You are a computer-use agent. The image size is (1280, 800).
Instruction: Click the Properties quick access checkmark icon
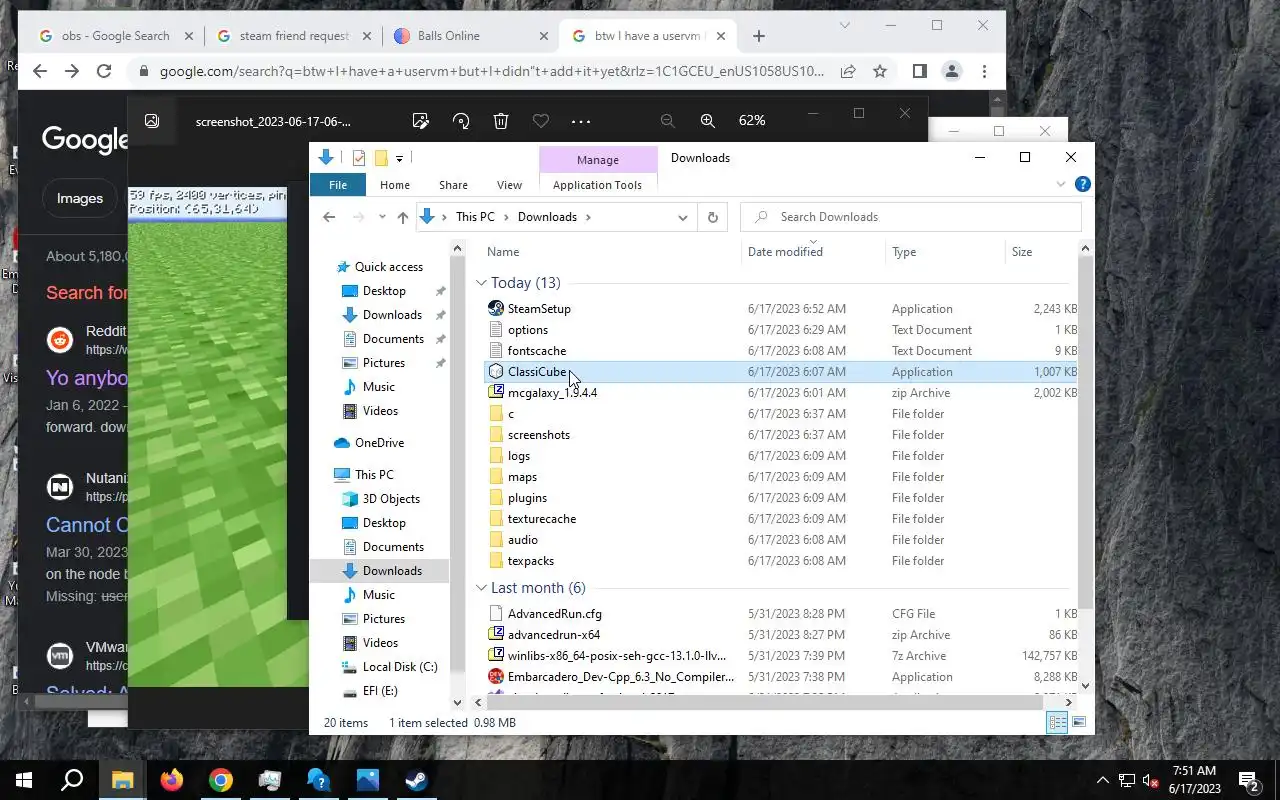[x=359, y=158]
